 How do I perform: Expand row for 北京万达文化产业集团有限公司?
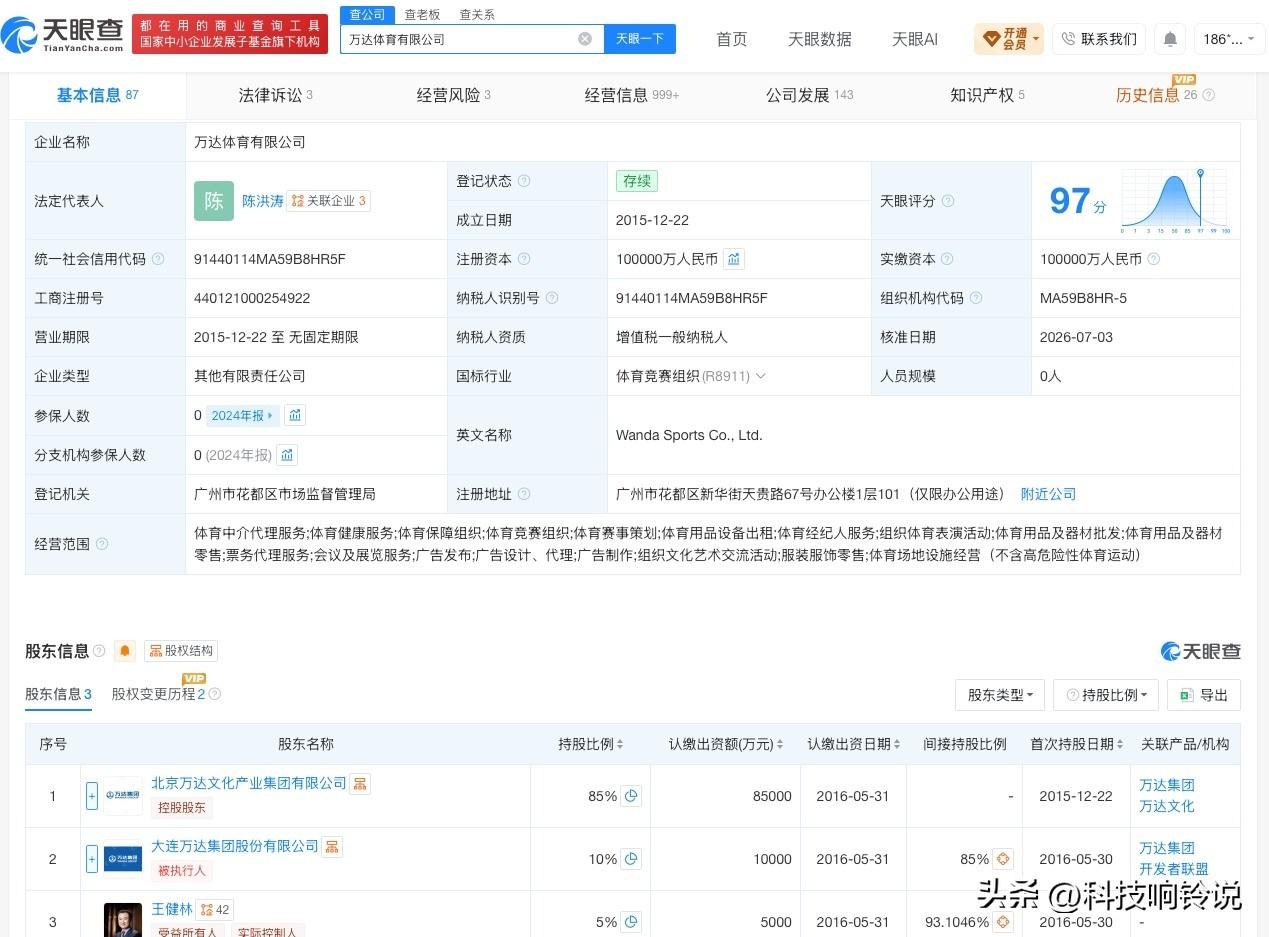pyautogui.click(x=92, y=796)
